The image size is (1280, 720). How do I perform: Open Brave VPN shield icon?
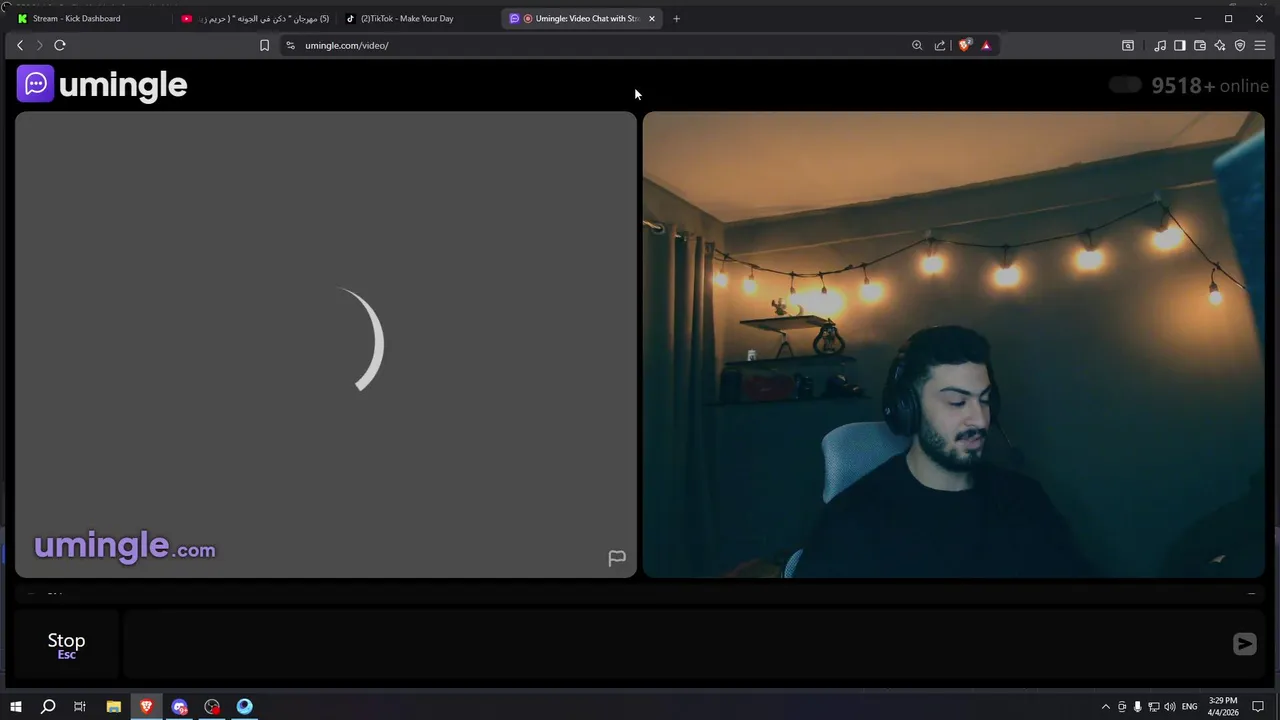(x=1240, y=45)
